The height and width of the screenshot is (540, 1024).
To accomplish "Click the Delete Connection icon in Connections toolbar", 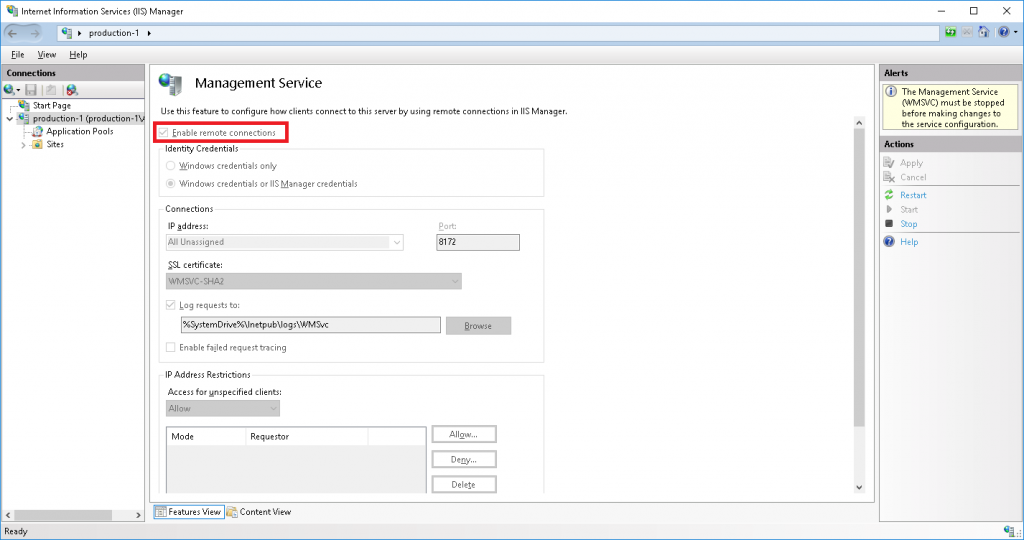I will pyautogui.click(x=72, y=90).
